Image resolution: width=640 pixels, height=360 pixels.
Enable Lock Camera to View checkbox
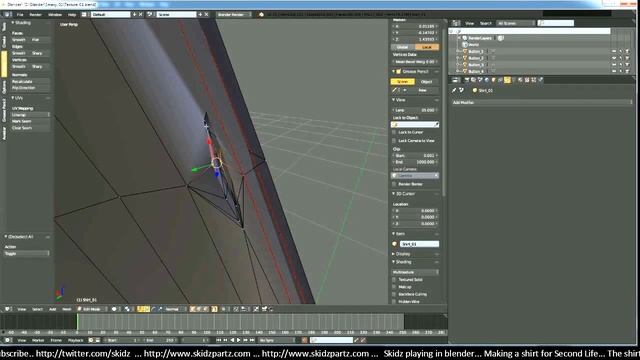[394, 141]
